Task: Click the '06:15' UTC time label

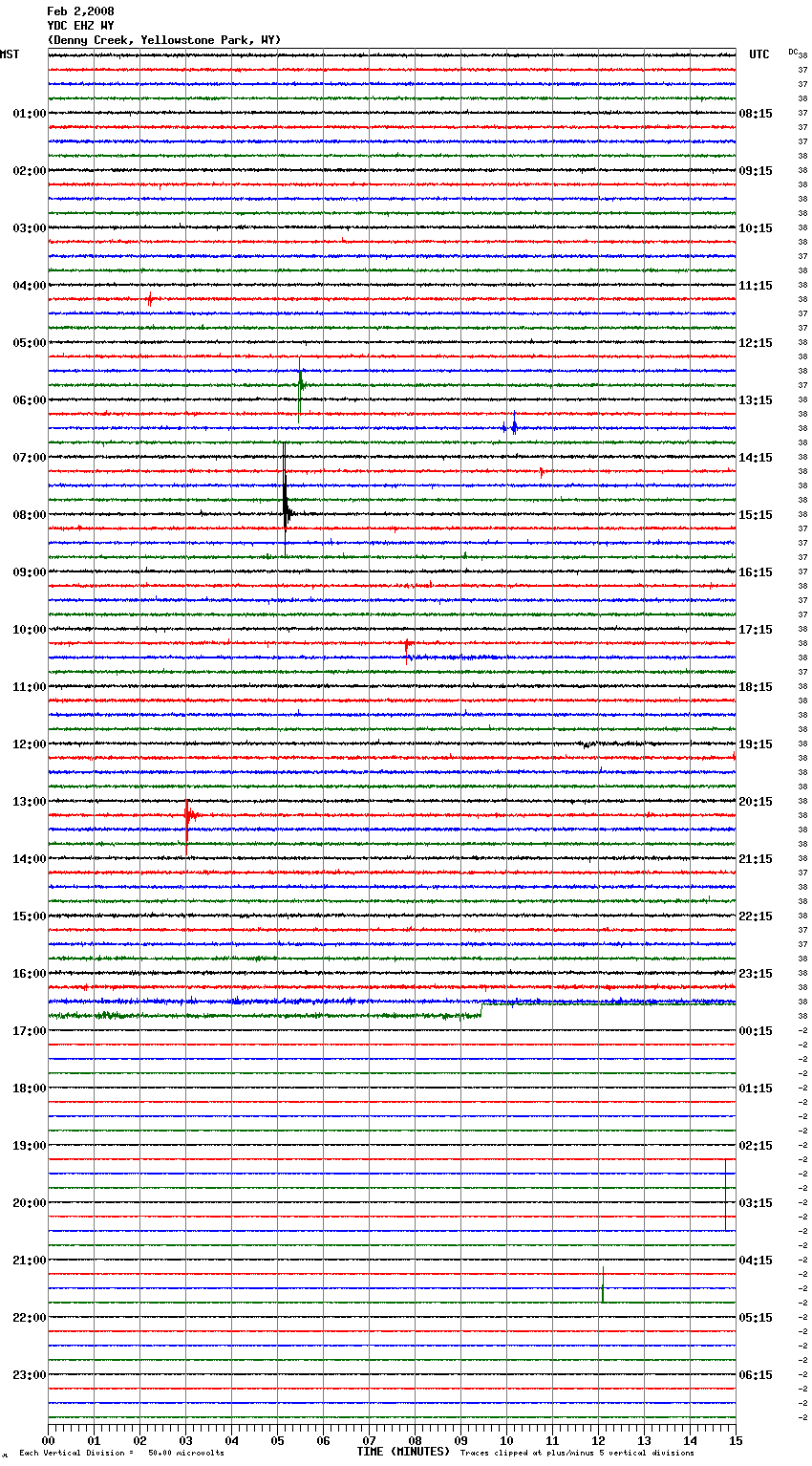Action: 756,1375
